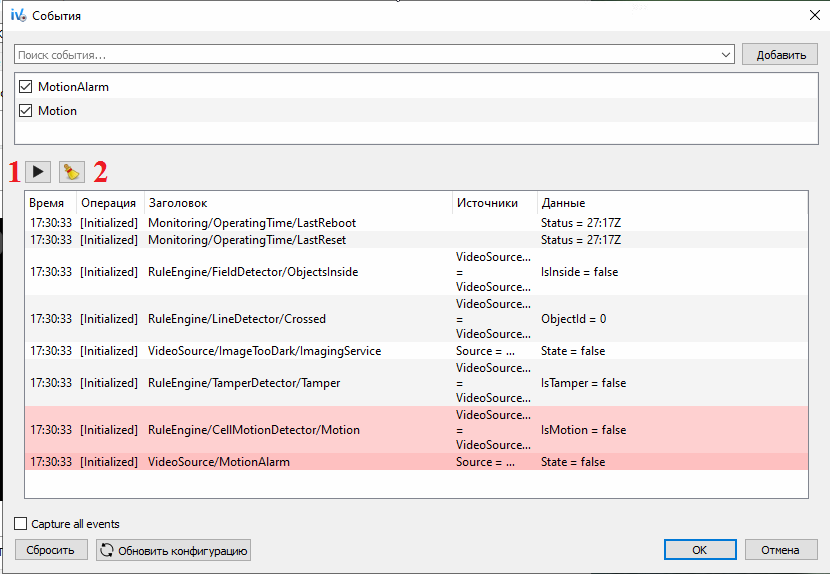Click the Сбросить button
830x574 pixels.
tap(51, 550)
